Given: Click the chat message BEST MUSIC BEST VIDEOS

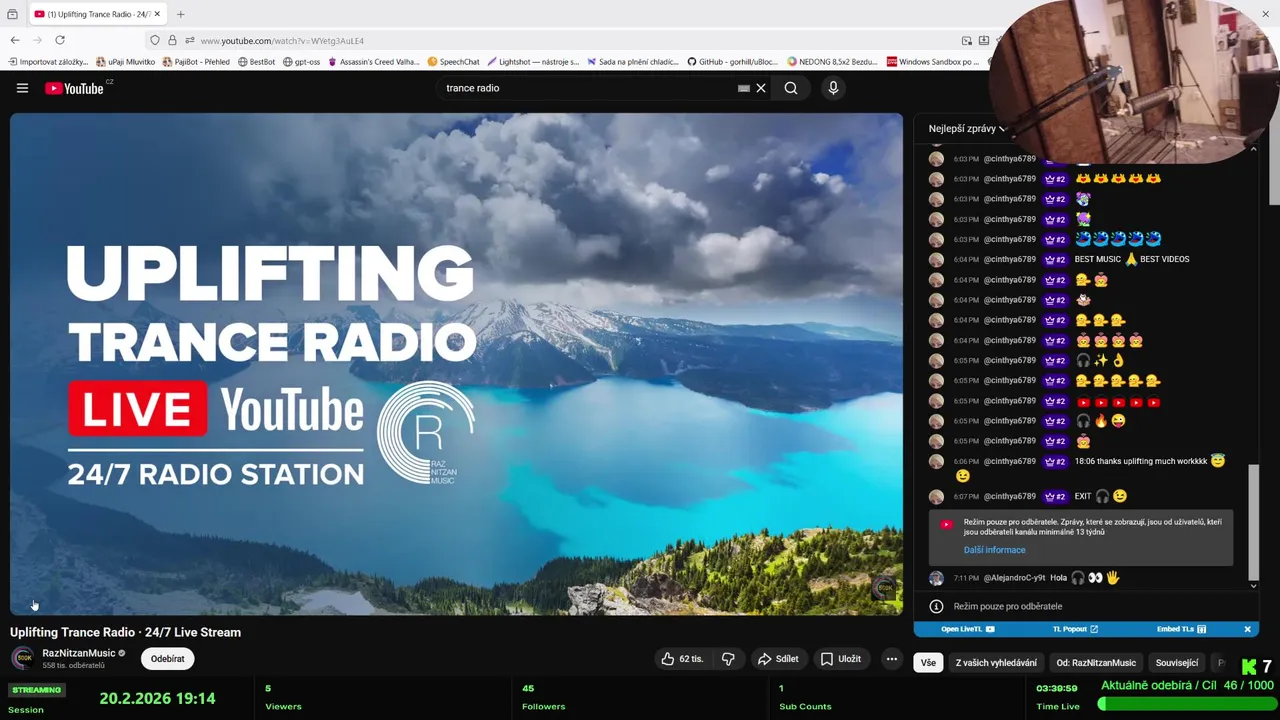Looking at the screenshot, I should tap(1131, 259).
